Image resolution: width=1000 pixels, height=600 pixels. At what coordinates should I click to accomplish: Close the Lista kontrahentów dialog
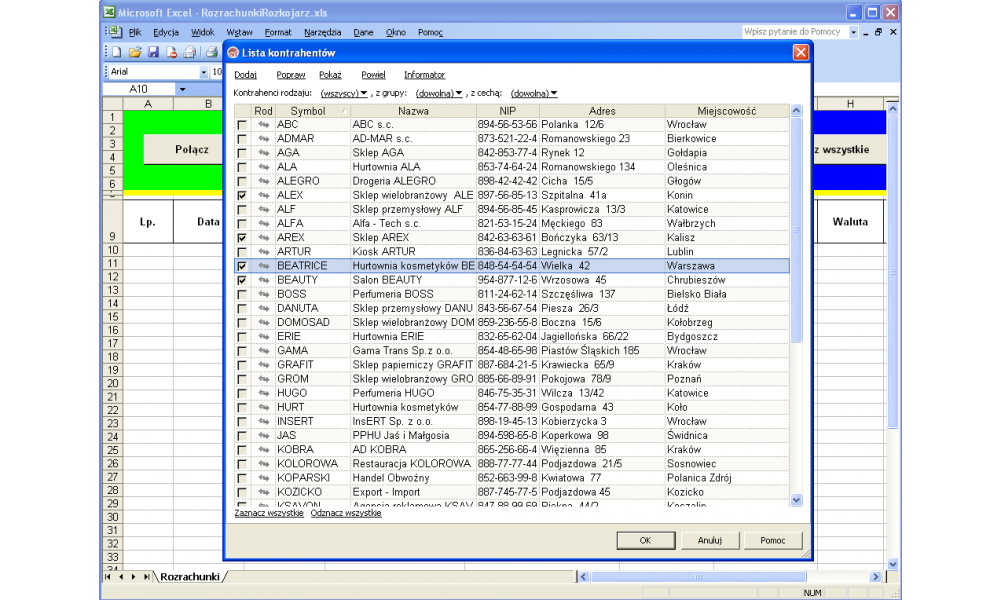tap(800, 52)
